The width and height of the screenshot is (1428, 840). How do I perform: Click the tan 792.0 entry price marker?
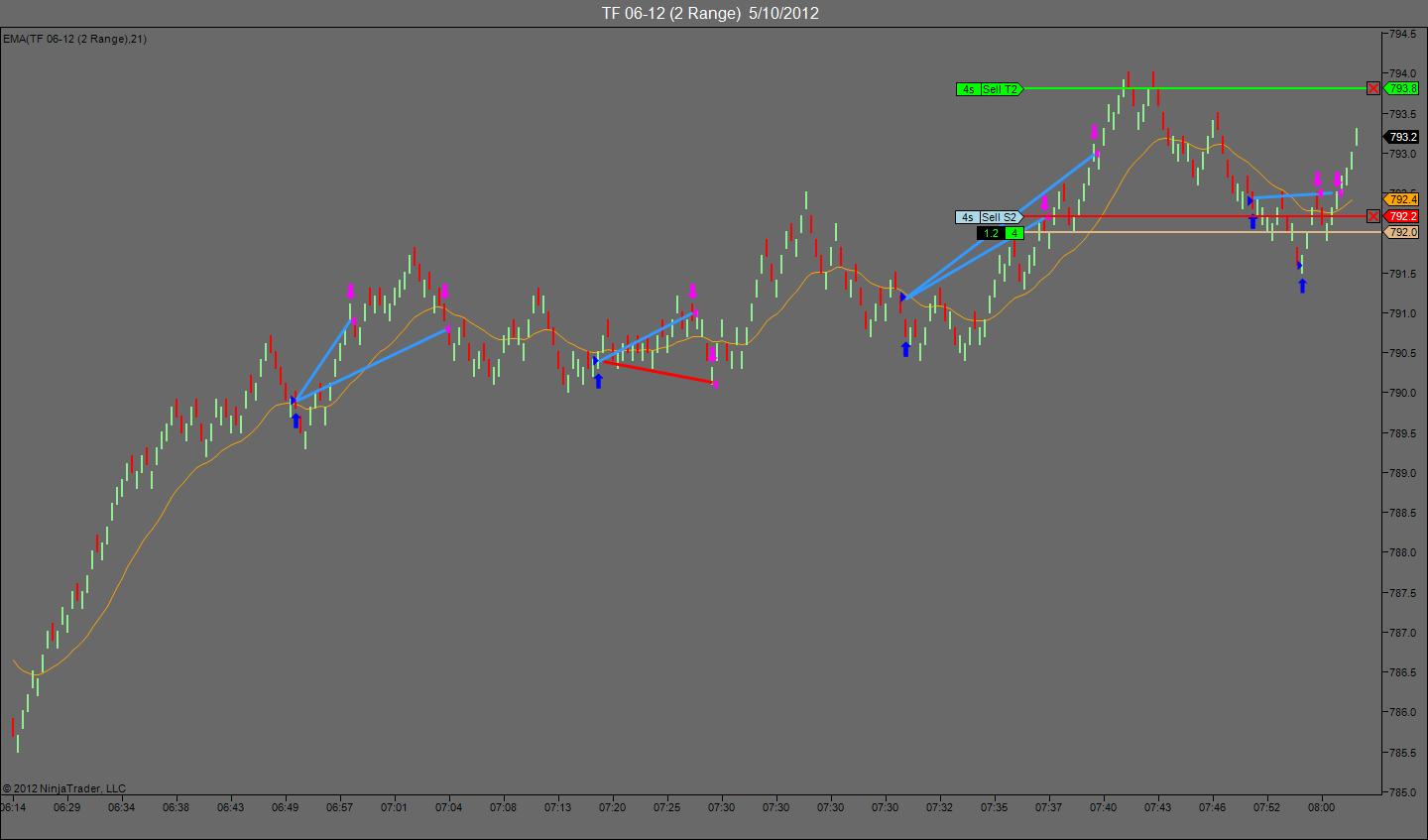(1402, 232)
